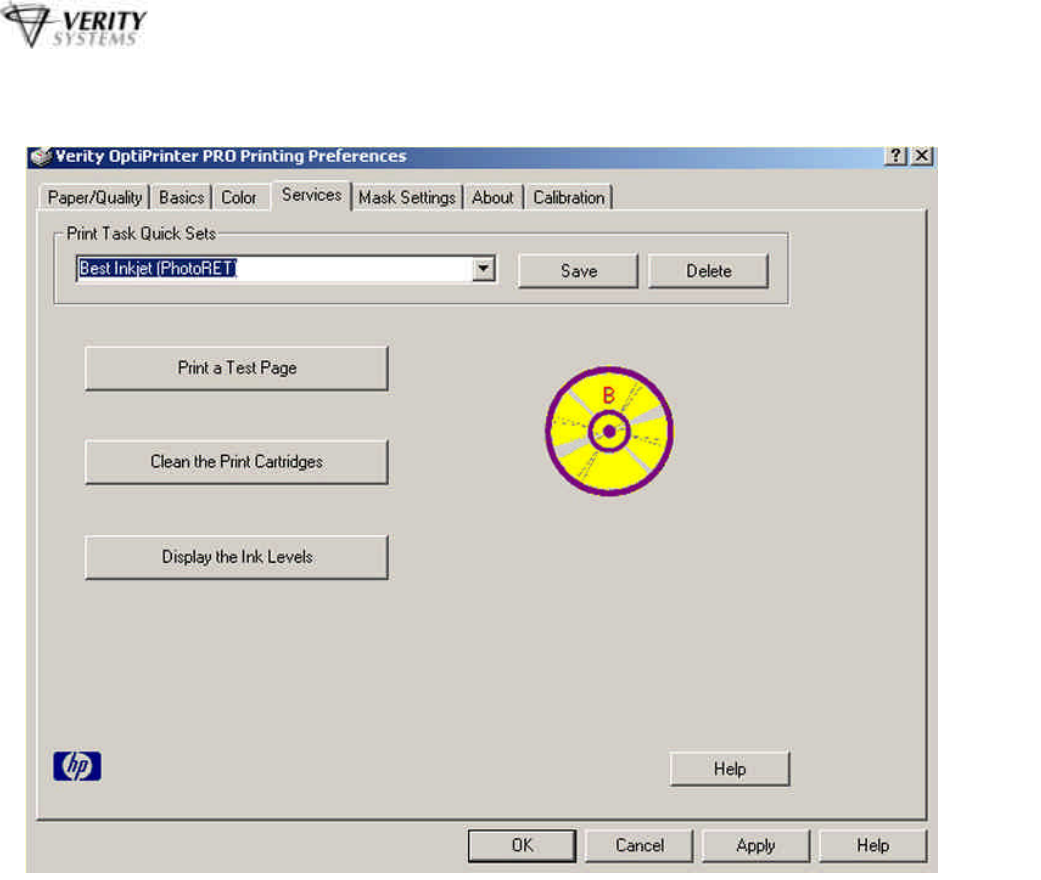Open the Basics tab
The width and height of the screenshot is (1041, 880).
pos(181,198)
